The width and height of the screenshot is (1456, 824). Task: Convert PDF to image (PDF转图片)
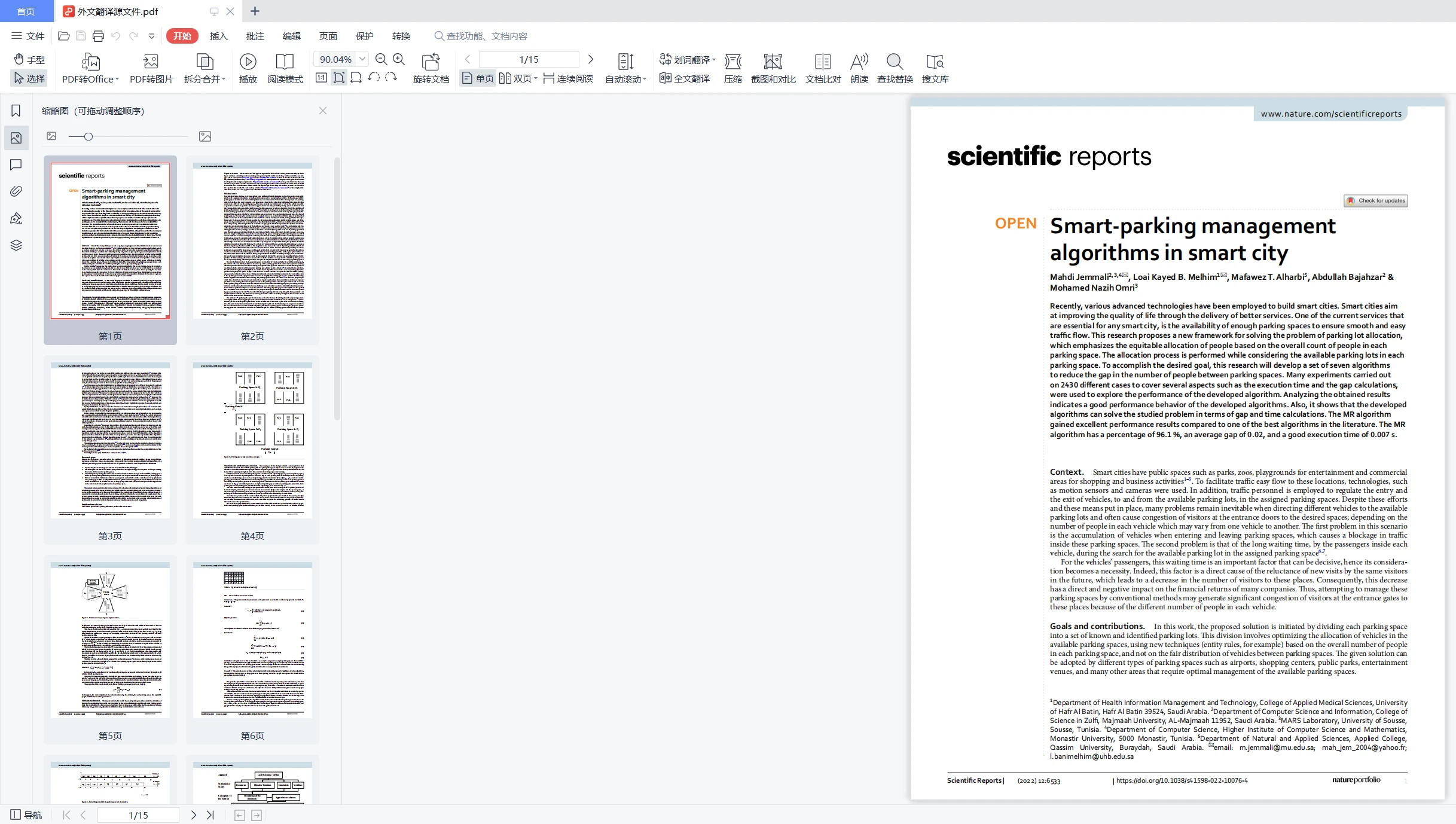(151, 69)
